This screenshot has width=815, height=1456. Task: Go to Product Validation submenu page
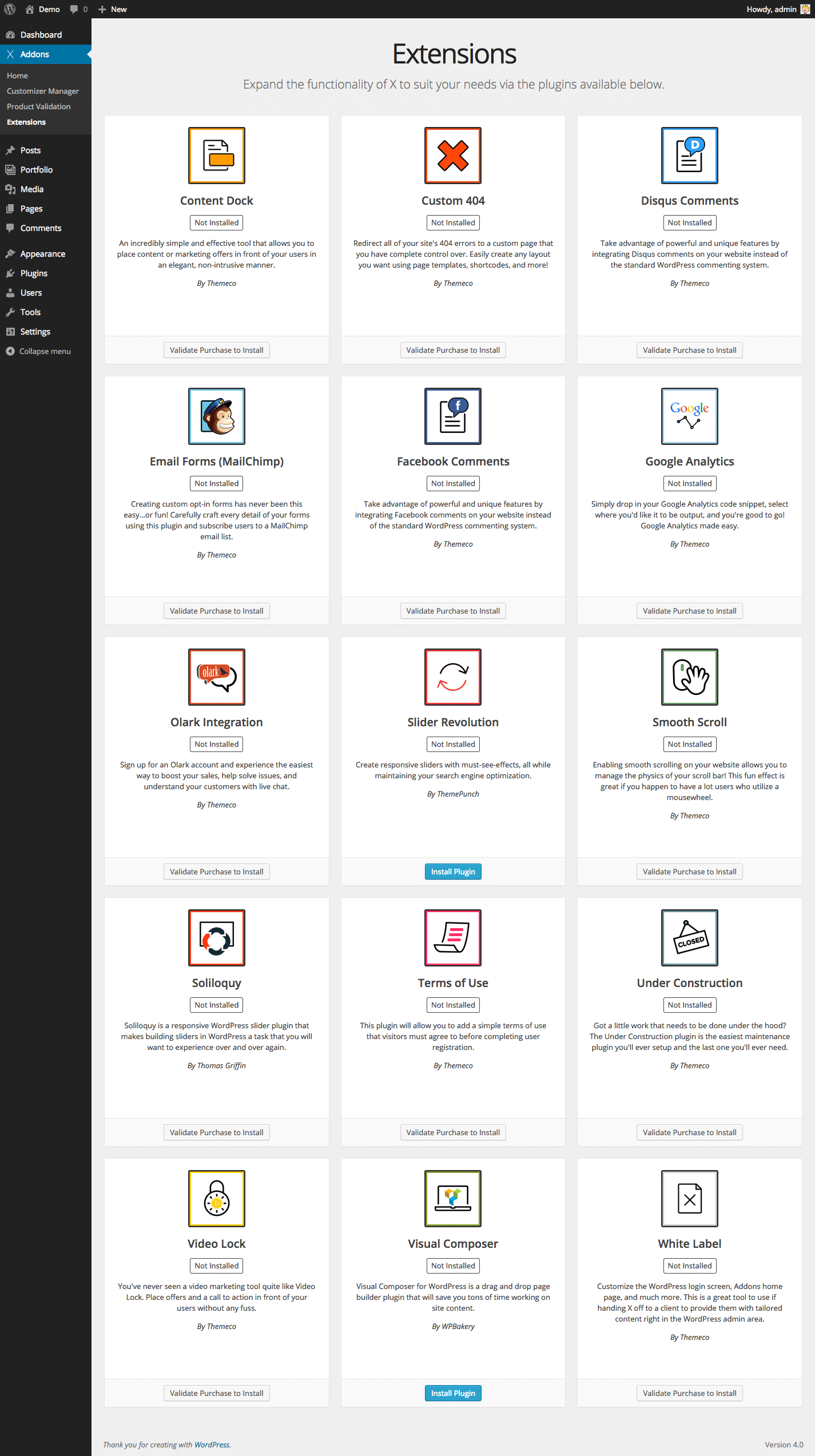point(39,106)
